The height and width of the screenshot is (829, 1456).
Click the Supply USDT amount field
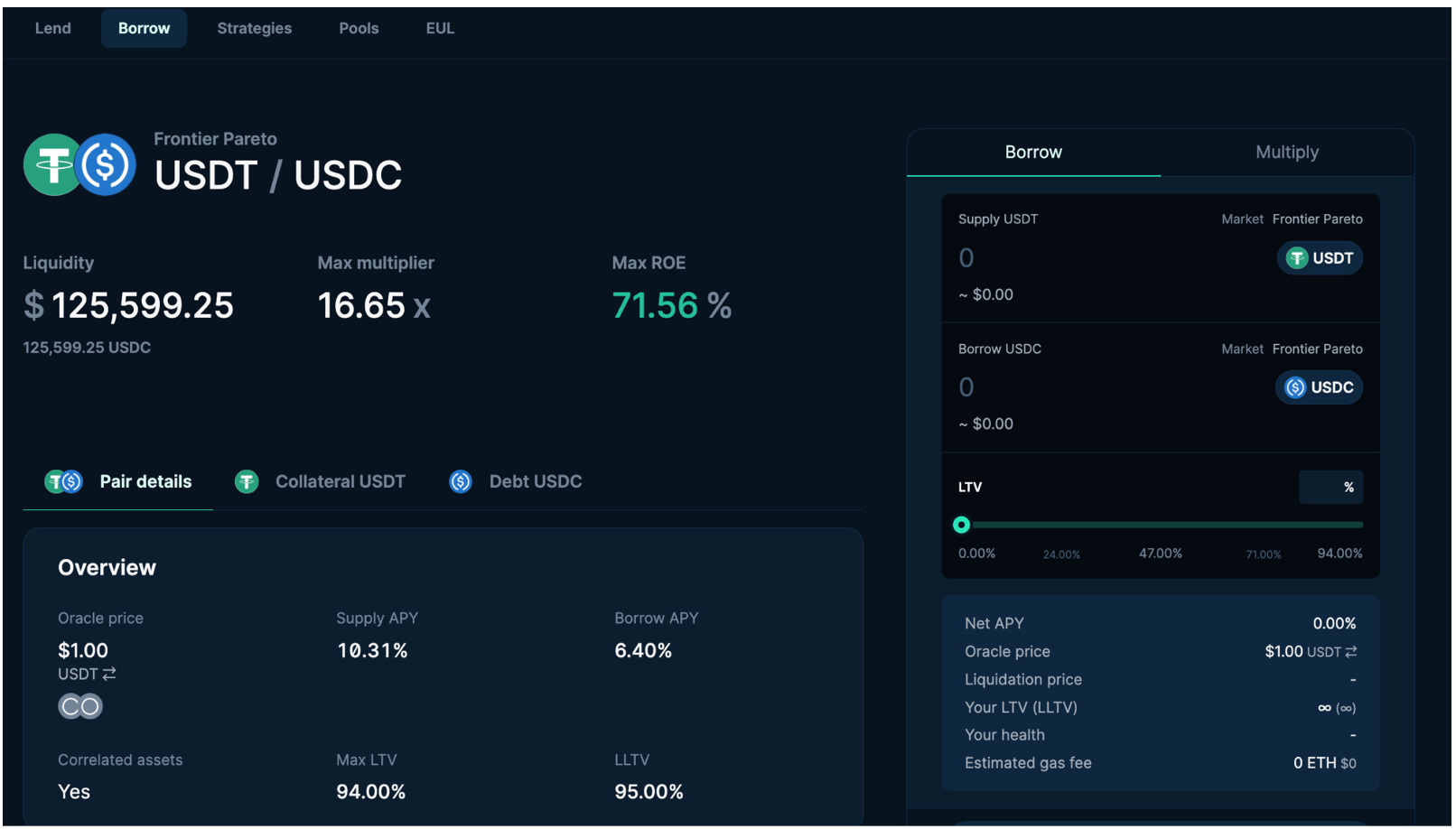1084,258
